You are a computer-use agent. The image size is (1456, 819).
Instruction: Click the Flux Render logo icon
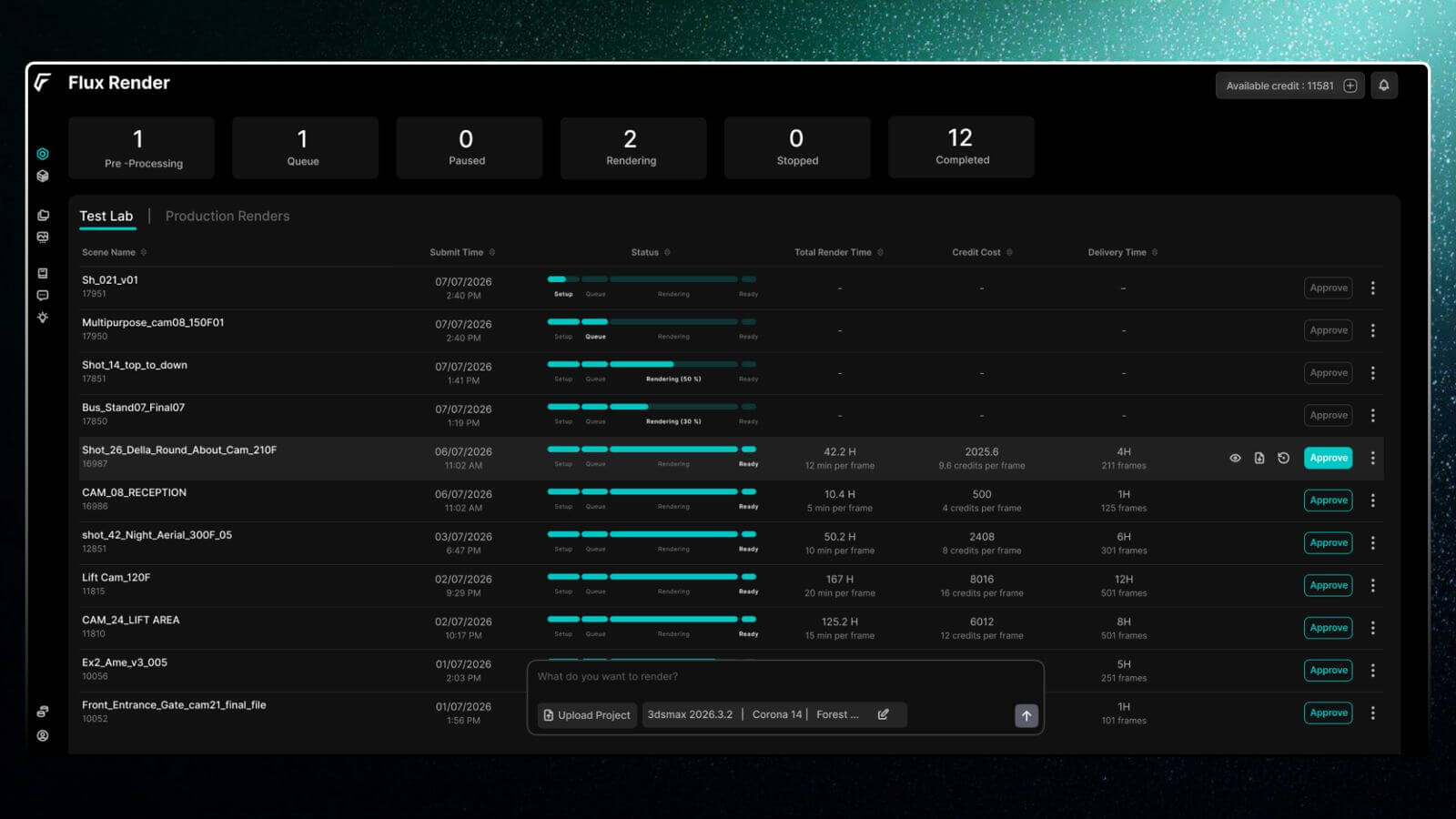pyautogui.click(x=43, y=82)
